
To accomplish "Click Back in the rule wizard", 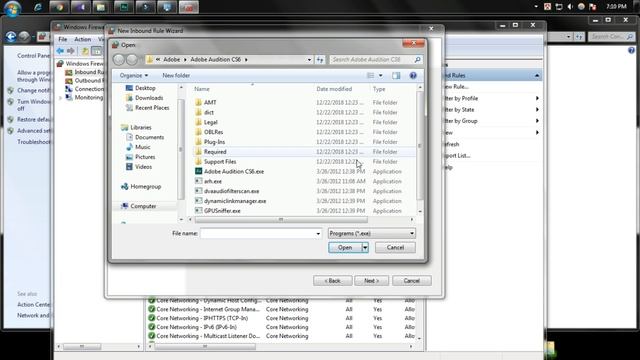I will (x=333, y=281).
